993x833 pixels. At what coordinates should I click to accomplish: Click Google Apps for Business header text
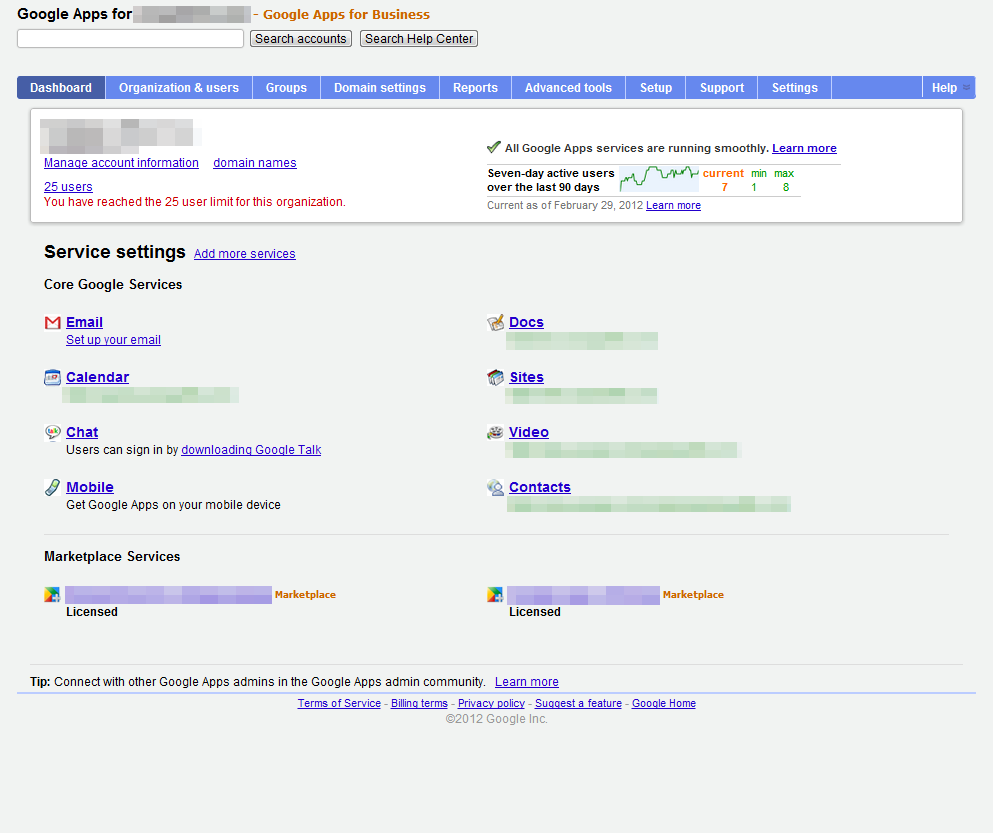346,15
